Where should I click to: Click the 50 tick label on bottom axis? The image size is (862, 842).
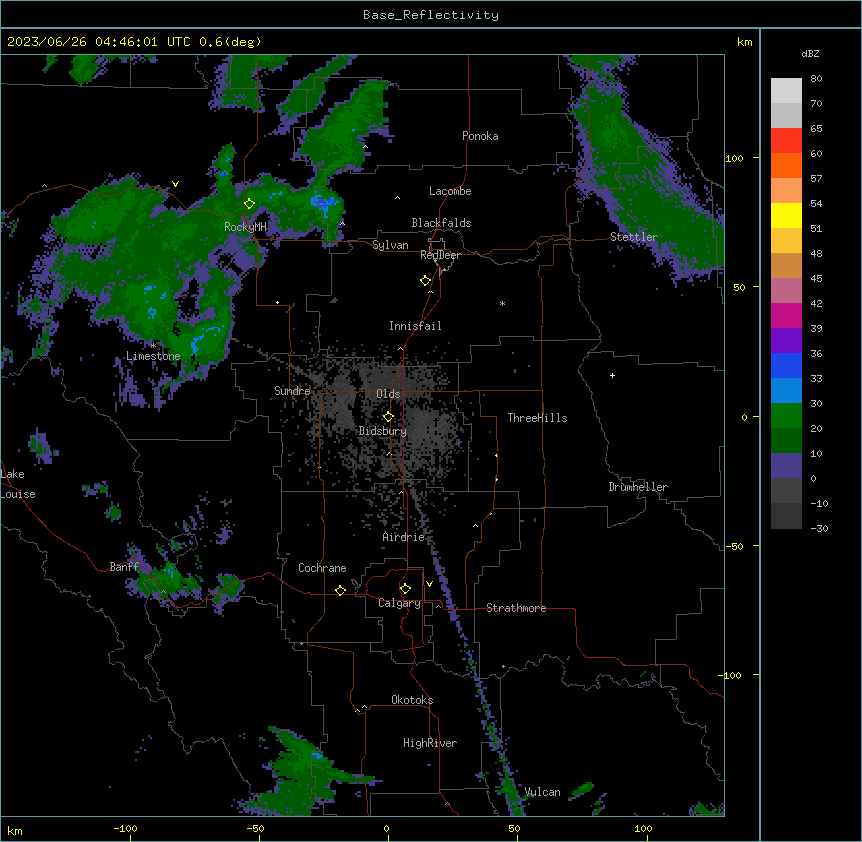click(514, 828)
